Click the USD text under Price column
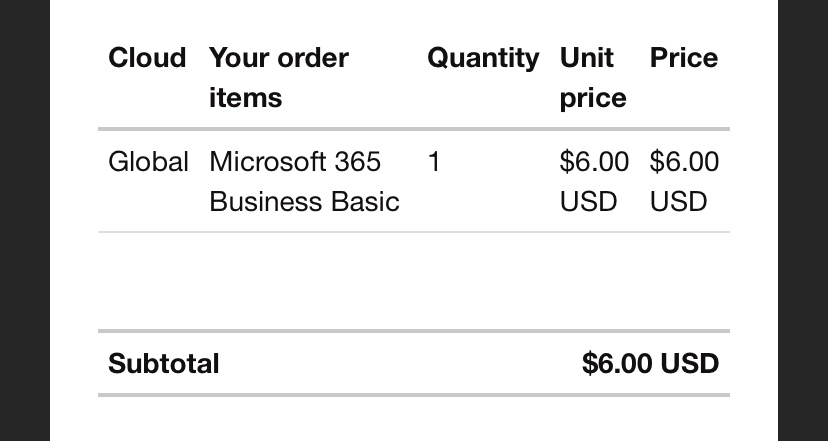Viewport: 828px width, 441px height. [679, 202]
